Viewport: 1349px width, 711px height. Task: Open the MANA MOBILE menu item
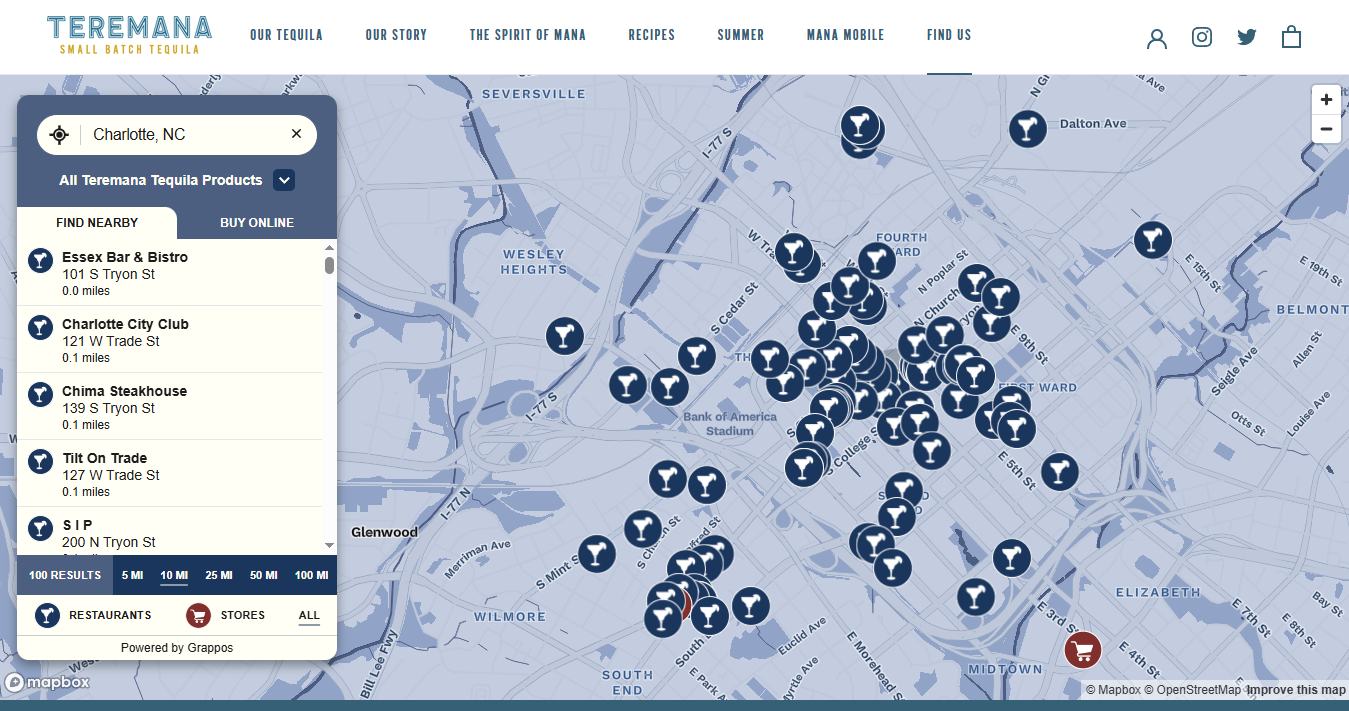coord(846,35)
